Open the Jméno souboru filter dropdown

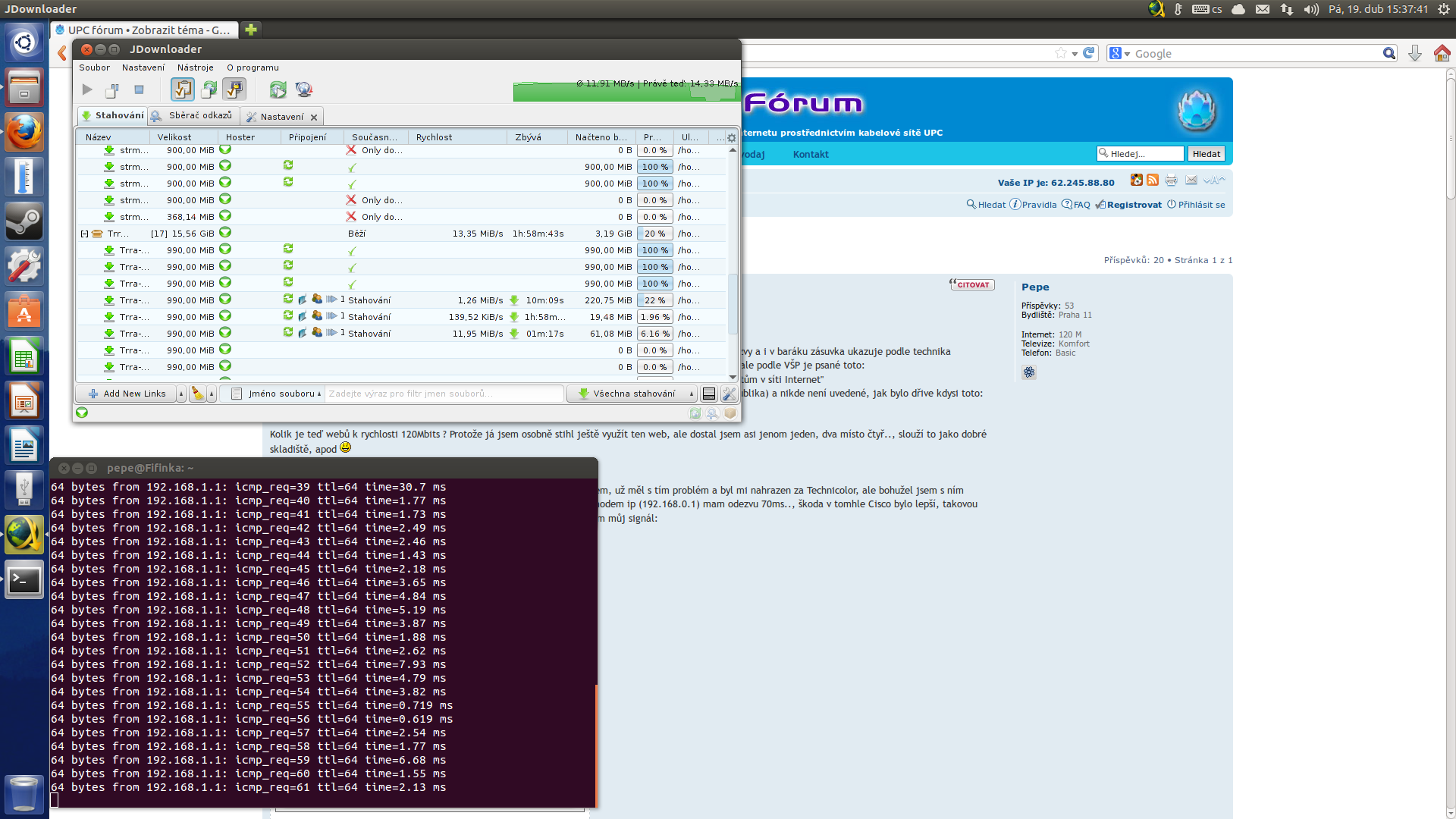pos(278,394)
